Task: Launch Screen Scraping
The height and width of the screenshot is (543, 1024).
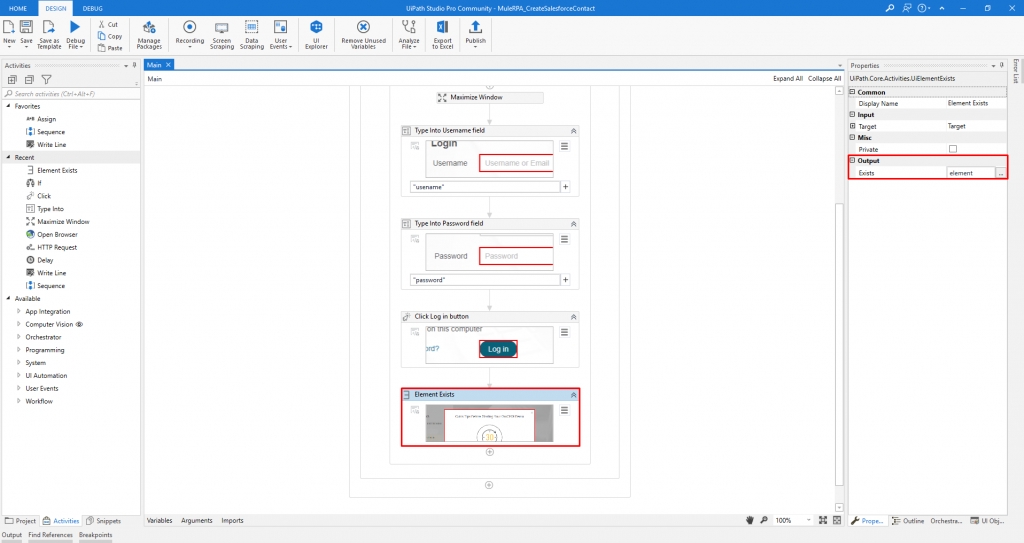Action: (x=221, y=34)
